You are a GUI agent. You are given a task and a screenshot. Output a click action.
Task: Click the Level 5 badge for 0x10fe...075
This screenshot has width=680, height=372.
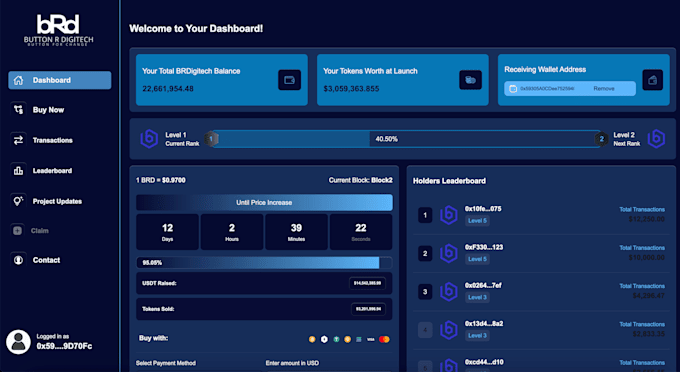pos(477,221)
